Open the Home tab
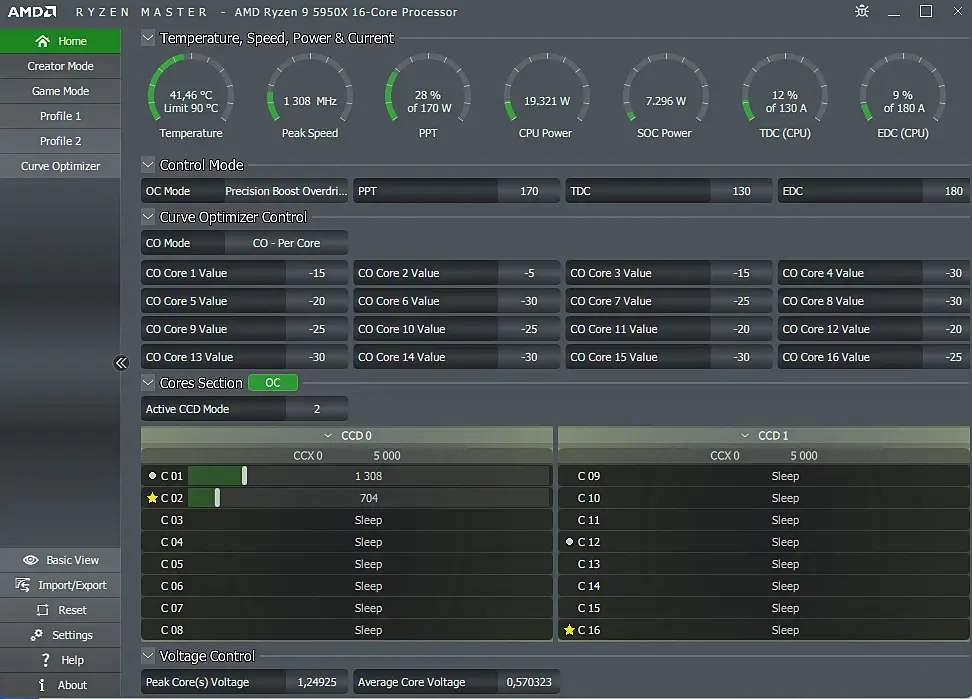The width and height of the screenshot is (972, 699). click(x=60, y=41)
